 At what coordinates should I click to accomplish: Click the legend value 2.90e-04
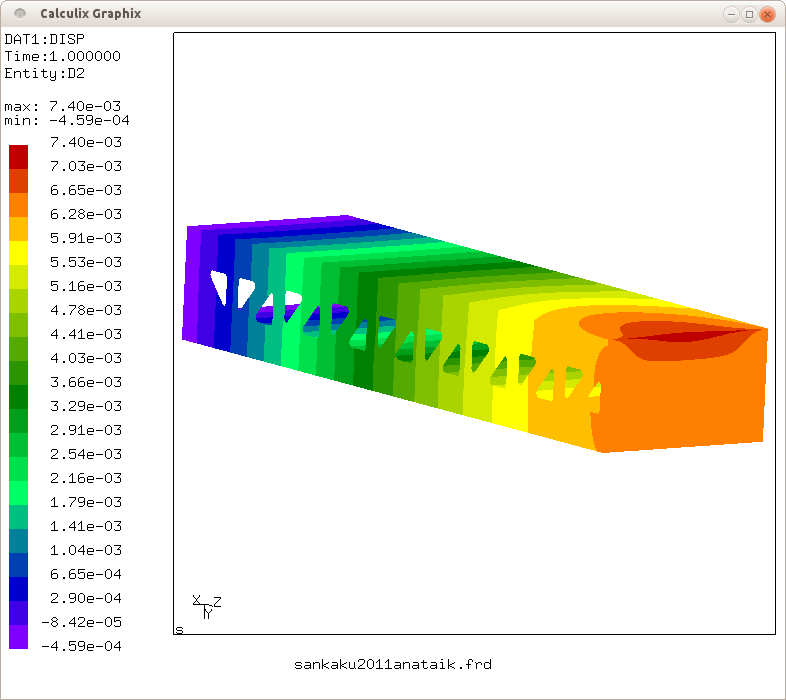point(86,598)
